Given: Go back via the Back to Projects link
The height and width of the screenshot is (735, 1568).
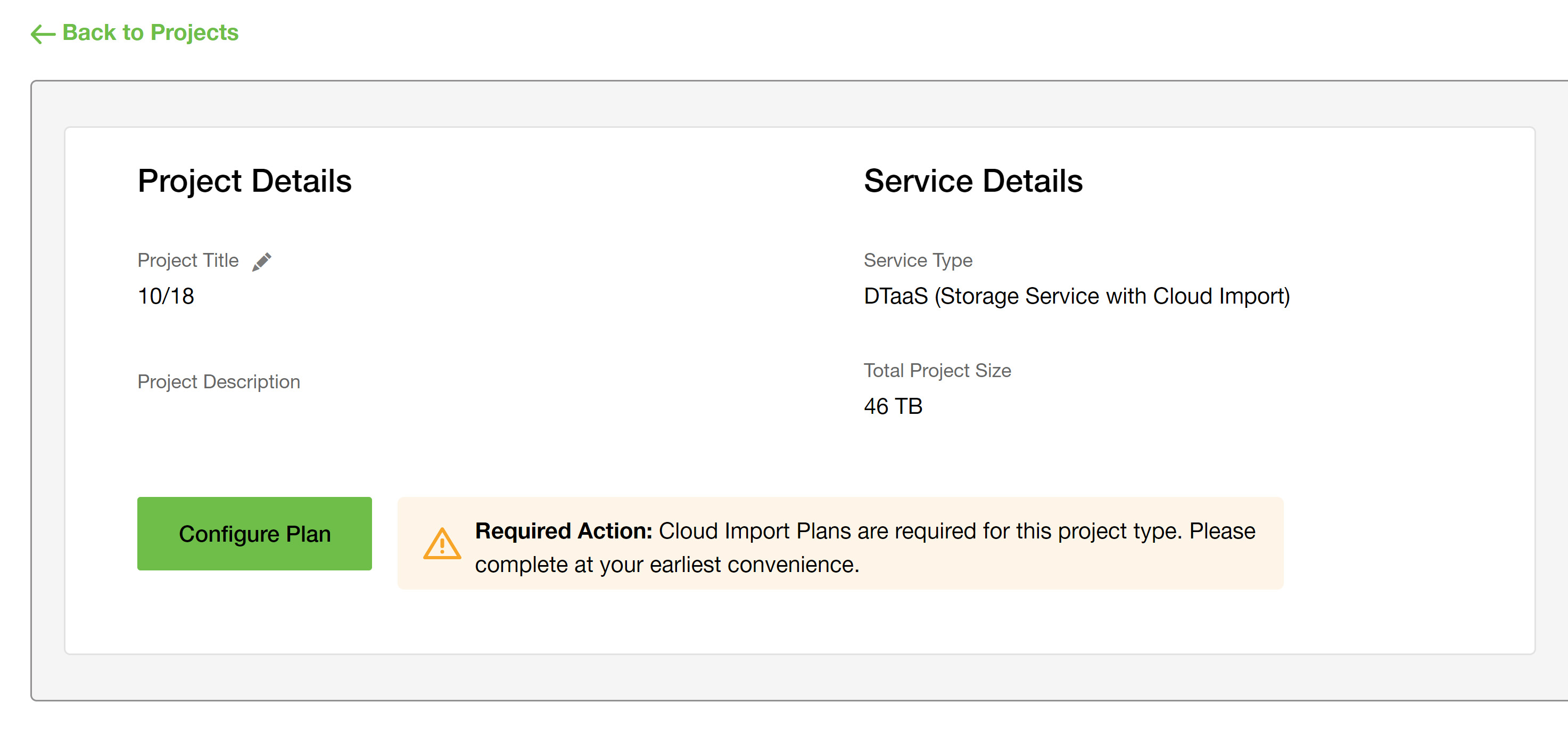Looking at the screenshot, I should pos(150,32).
